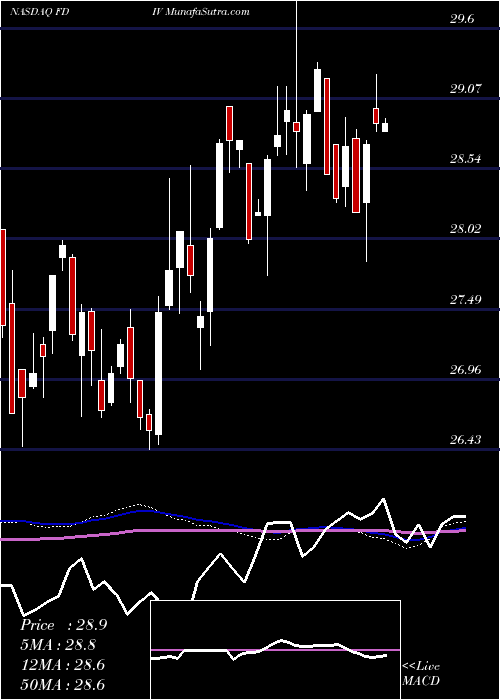Click the <<Live MACD label

[x=421, y=674]
